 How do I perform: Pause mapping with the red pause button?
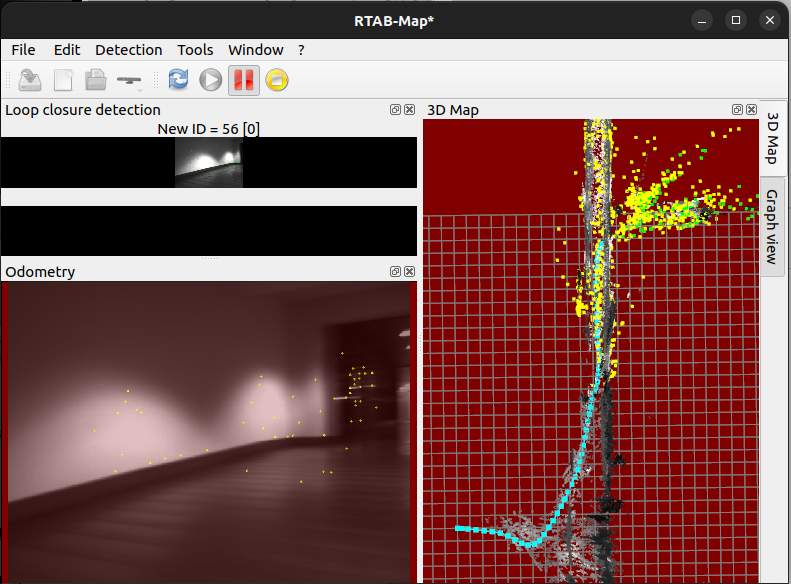[x=243, y=80]
